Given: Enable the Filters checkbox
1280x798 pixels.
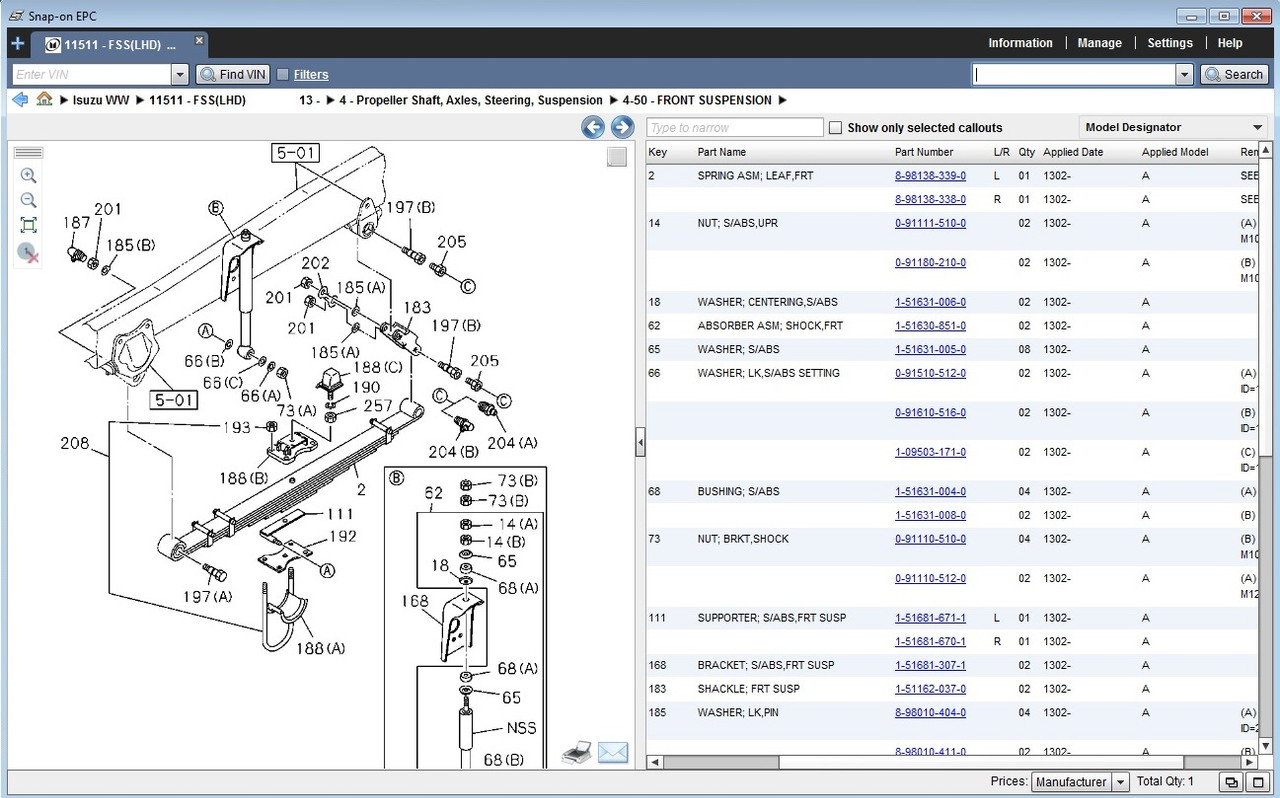Looking at the screenshot, I should [283, 74].
